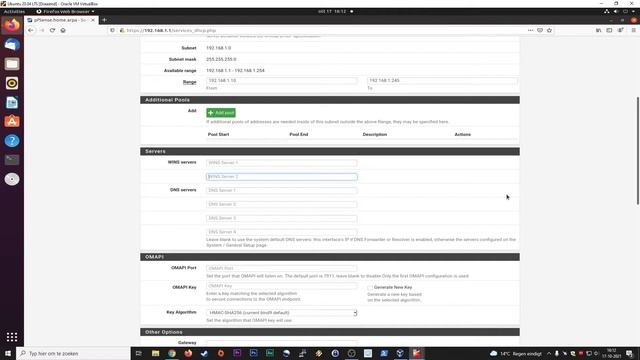Open LibreOffice Writer from the dock

pos(12,102)
